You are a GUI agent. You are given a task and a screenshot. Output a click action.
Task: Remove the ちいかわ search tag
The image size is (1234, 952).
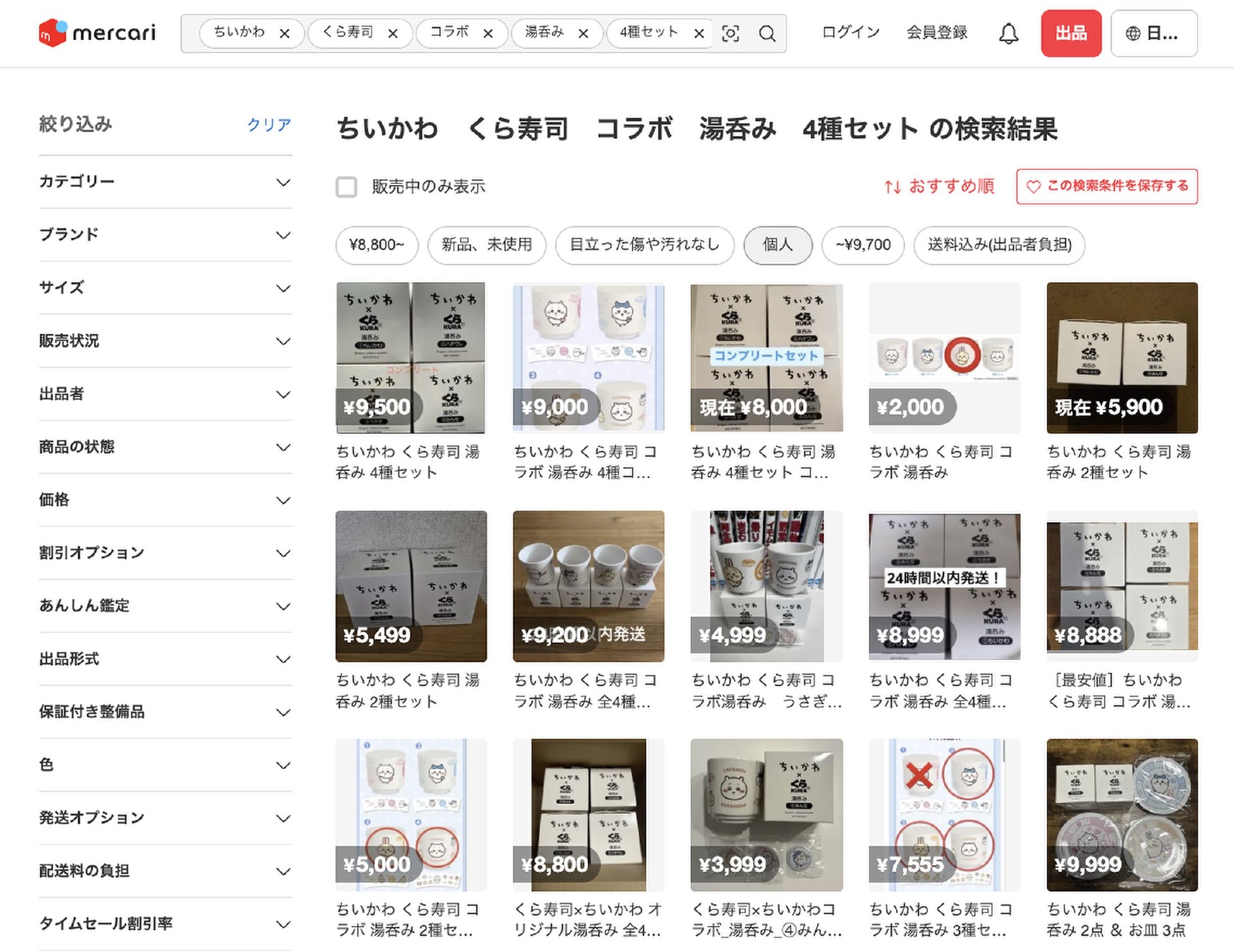(x=285, y=33)
